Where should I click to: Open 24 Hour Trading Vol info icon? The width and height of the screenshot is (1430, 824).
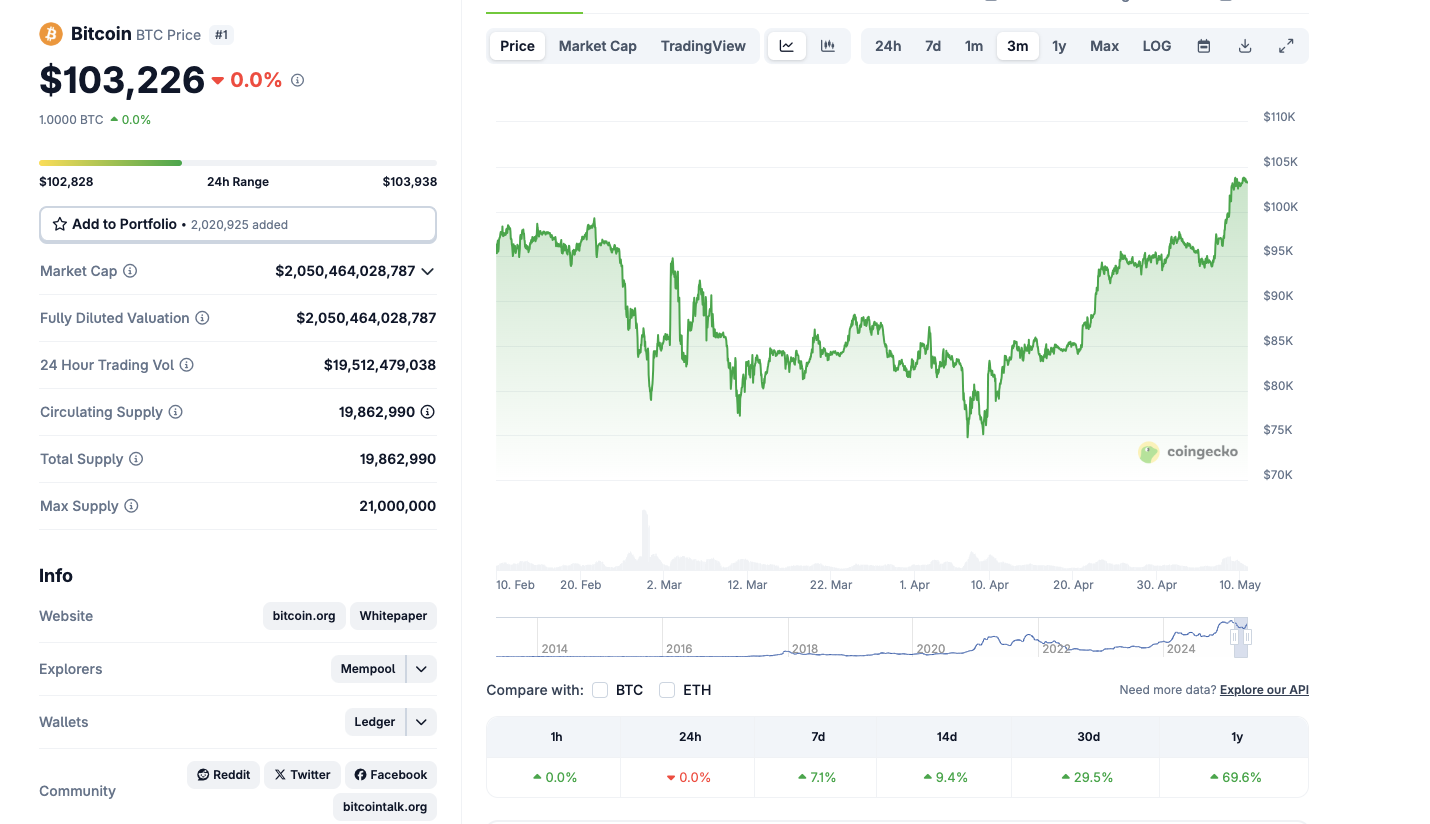[x=186, y=365]
